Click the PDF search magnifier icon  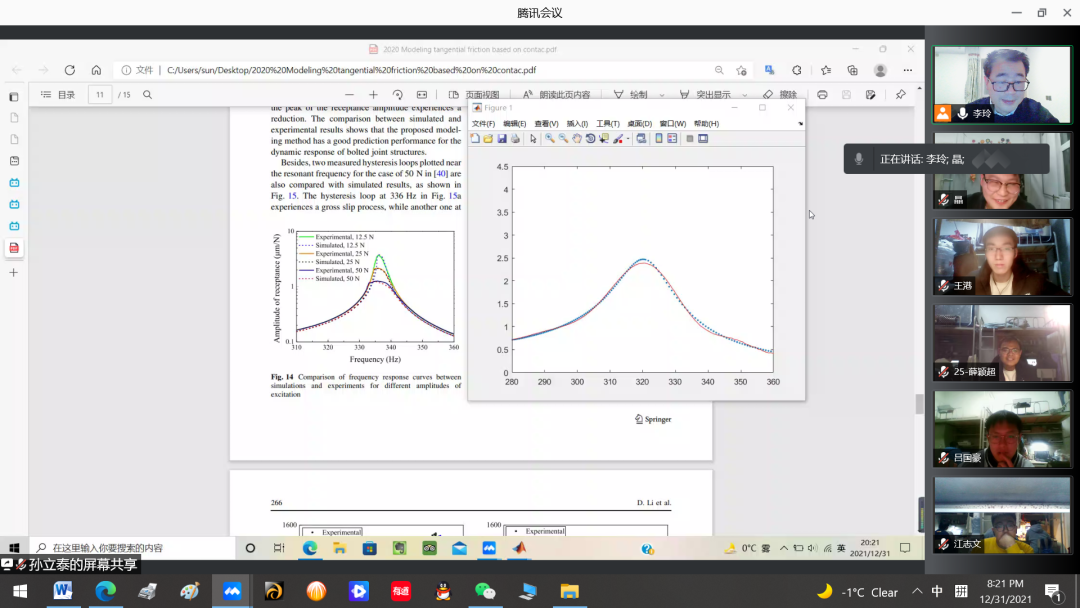tap(147, 95)
